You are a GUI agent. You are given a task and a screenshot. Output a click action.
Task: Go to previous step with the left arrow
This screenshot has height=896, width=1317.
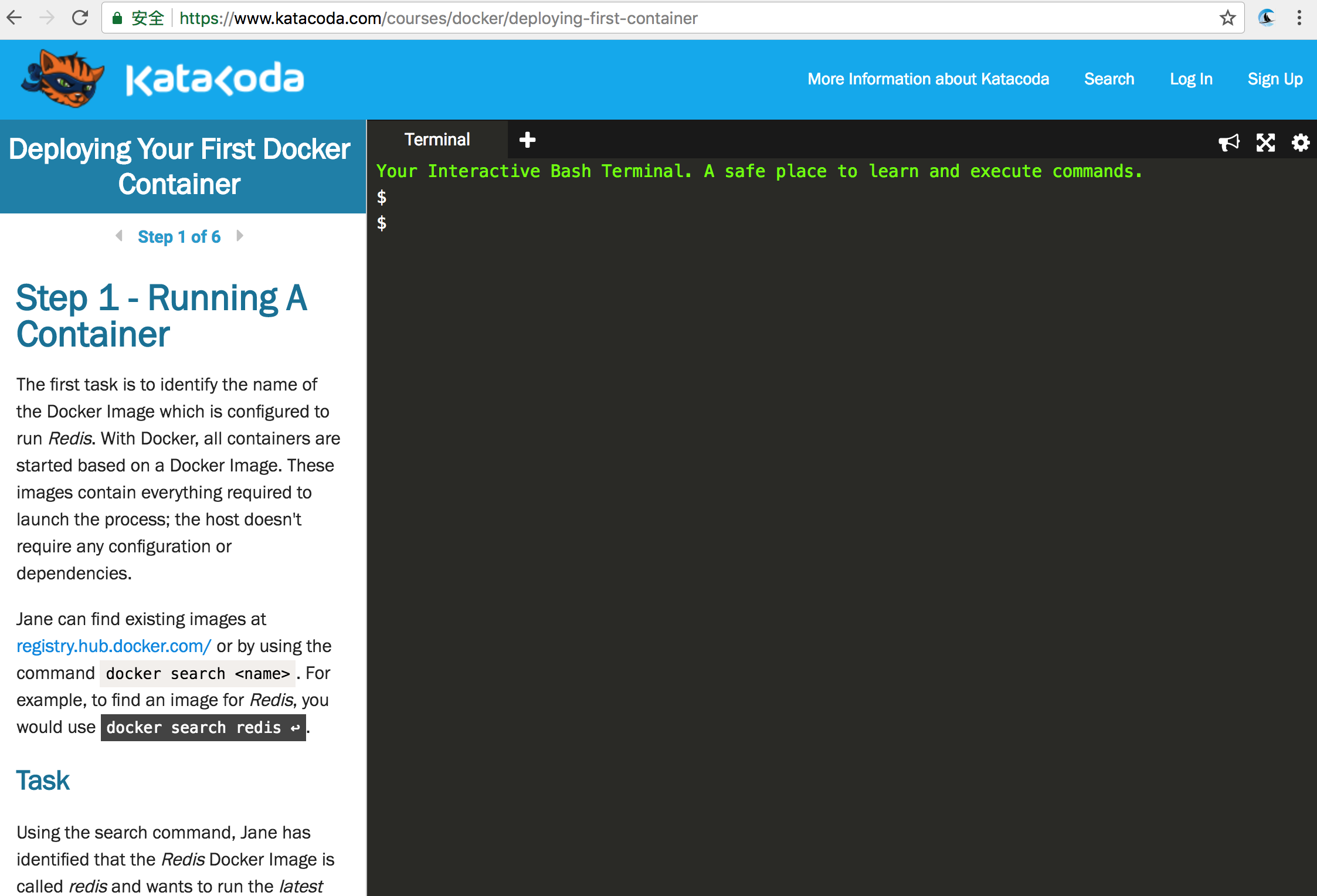pyautogui.click(x=119, y=236)
